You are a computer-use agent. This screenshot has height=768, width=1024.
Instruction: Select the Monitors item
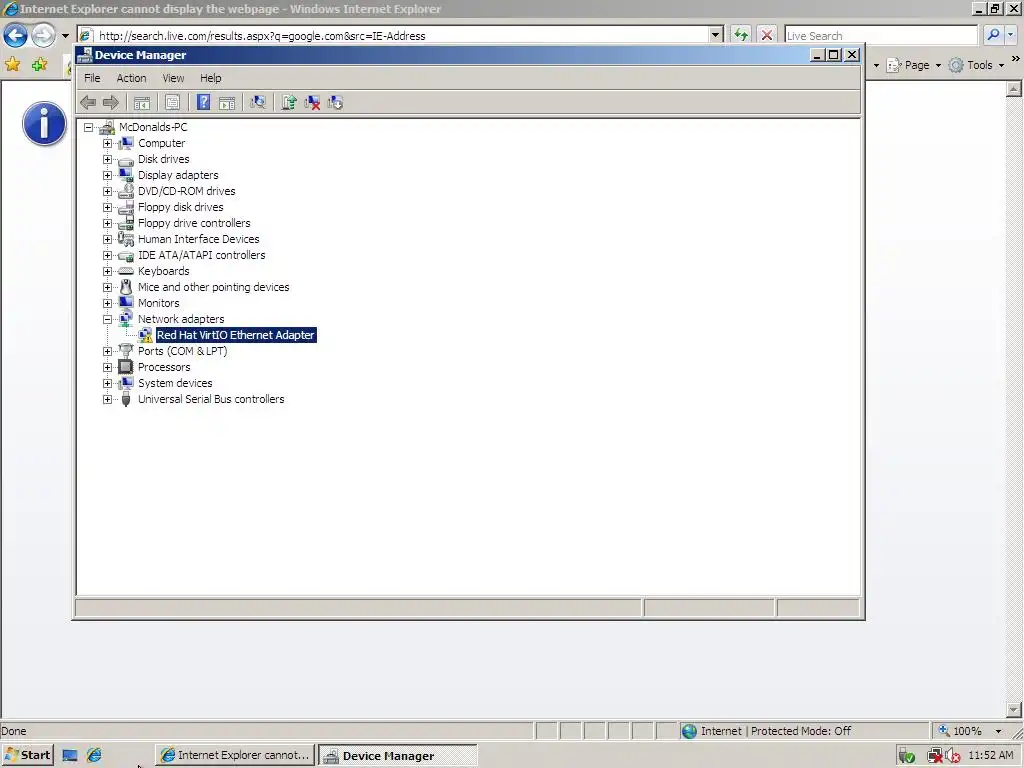tap(159, 303)
